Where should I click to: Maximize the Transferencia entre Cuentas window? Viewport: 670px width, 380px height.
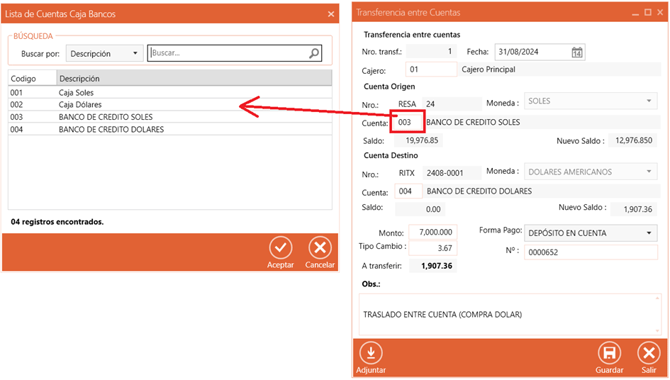[648, 12]
